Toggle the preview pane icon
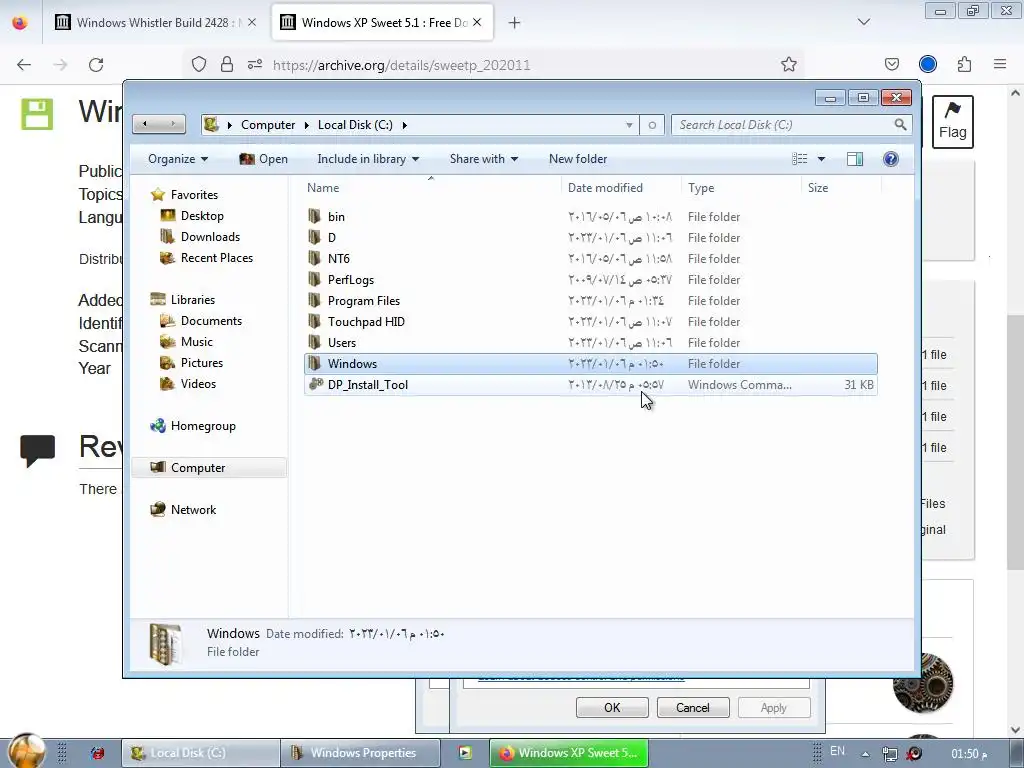Image resolution: width=1024 pixels, height=768 pixels. click(x=854, y=159)
